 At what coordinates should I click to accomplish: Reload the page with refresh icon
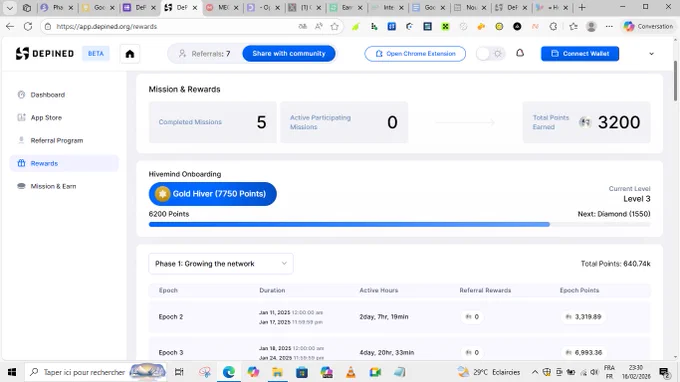[x=28, y=26]
